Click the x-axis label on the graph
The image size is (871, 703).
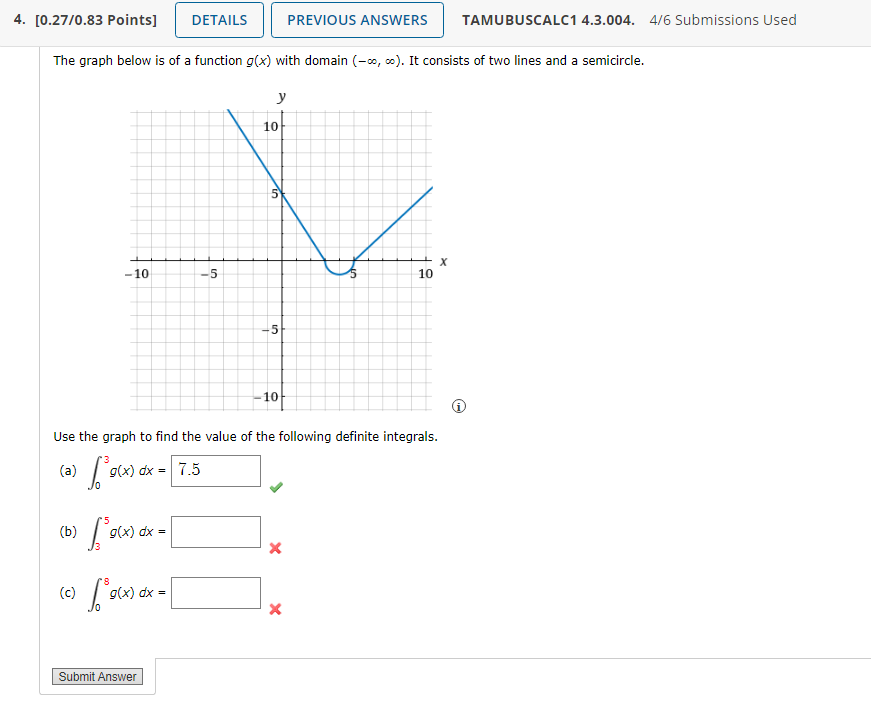[x=443, y=261]
